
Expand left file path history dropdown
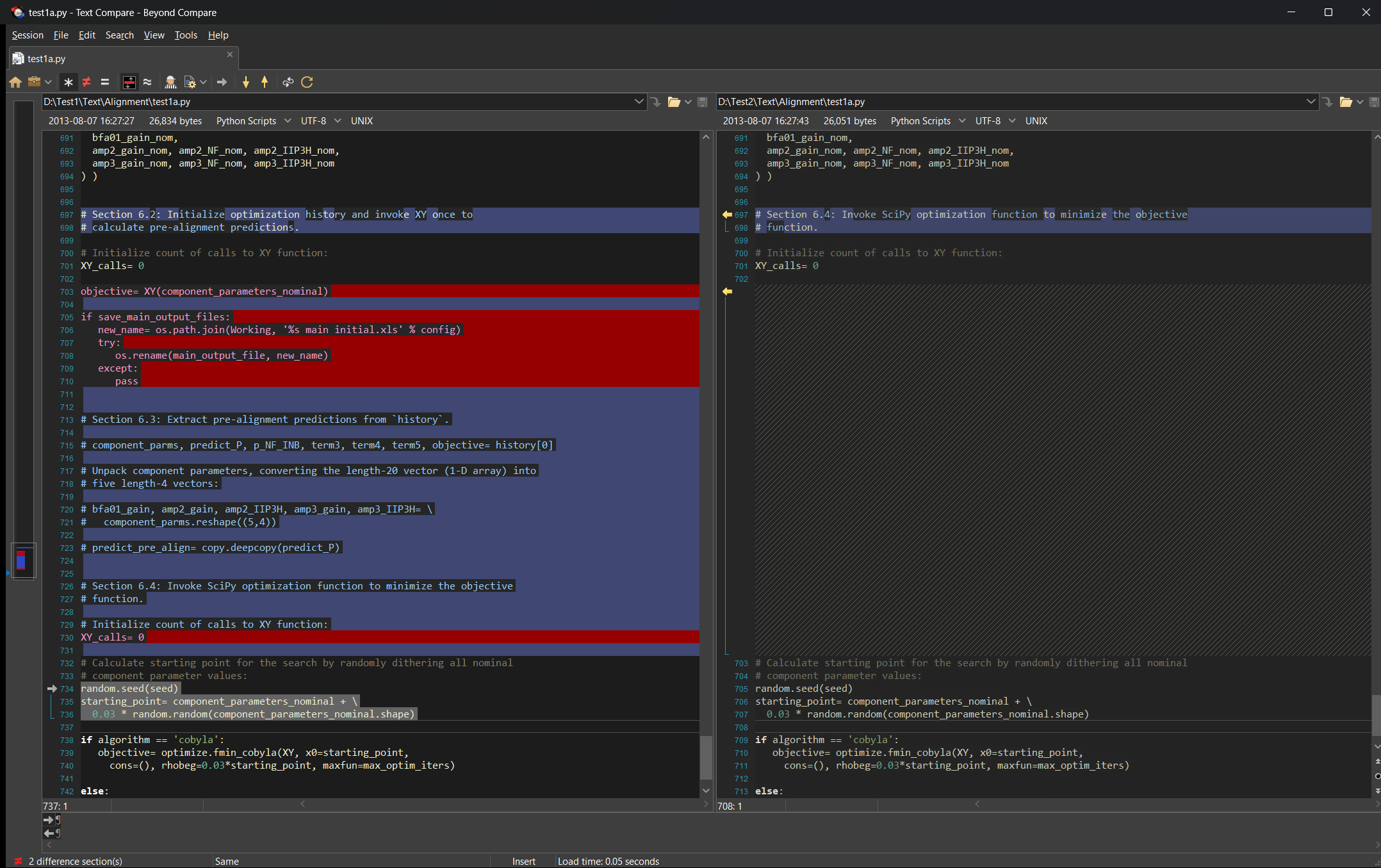639,102
